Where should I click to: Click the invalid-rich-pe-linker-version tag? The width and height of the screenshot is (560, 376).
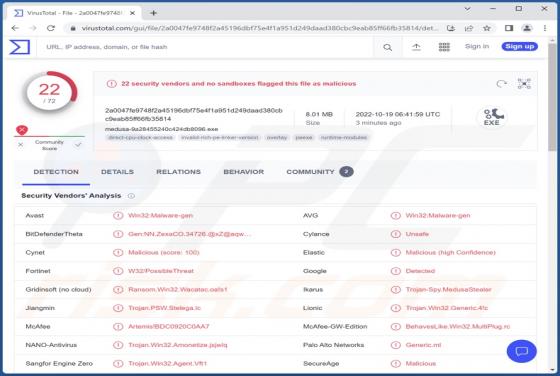pos(220,137)
